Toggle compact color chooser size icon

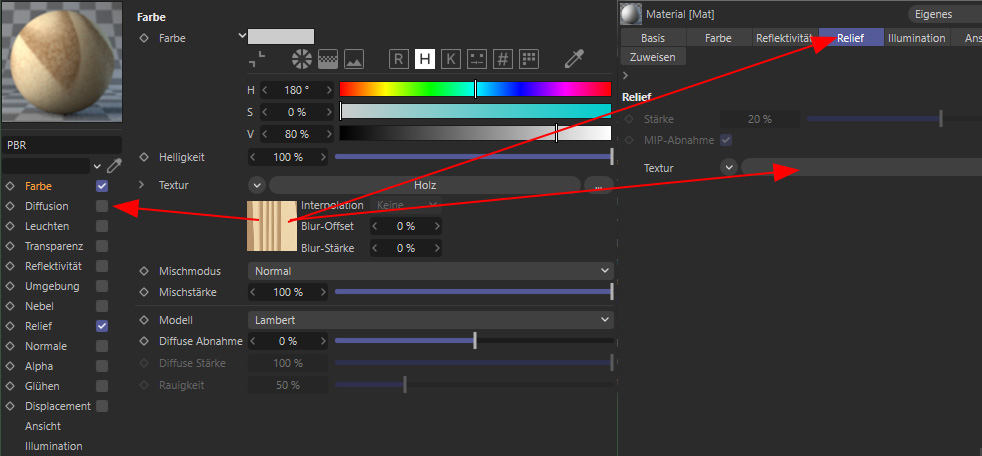[257, 60]
